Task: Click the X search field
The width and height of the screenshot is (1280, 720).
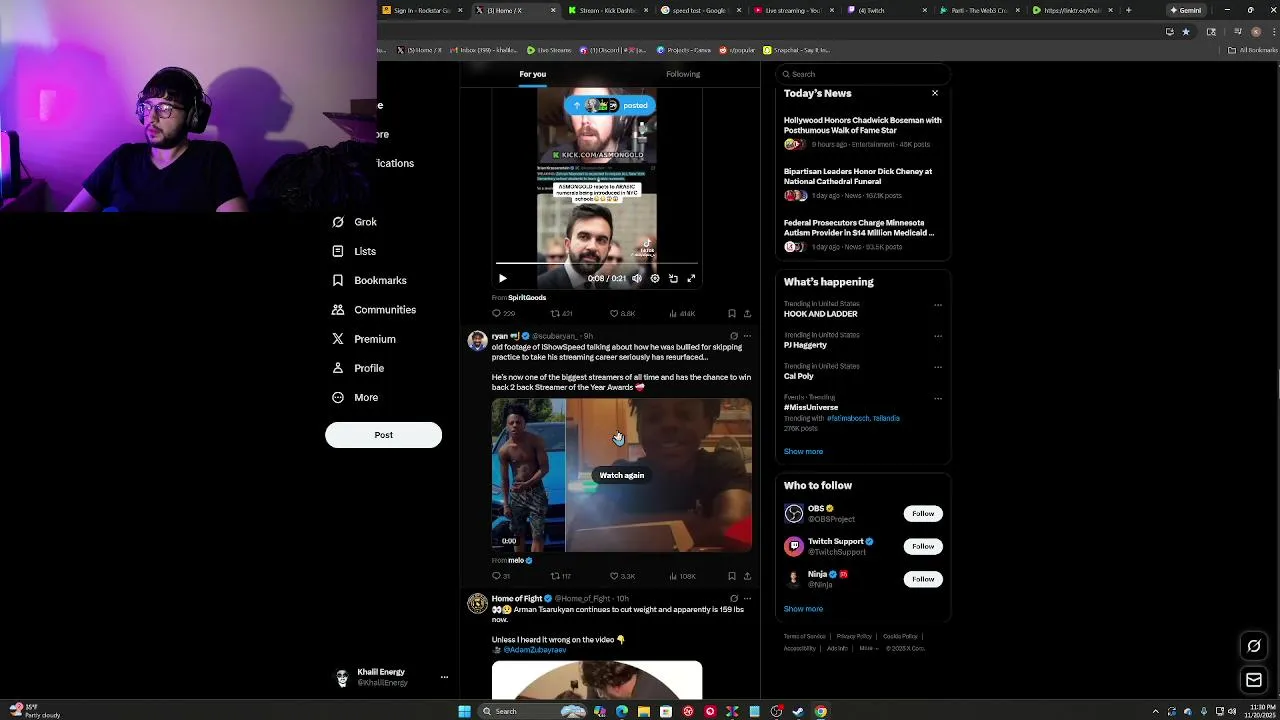Action: pos(862,74)
